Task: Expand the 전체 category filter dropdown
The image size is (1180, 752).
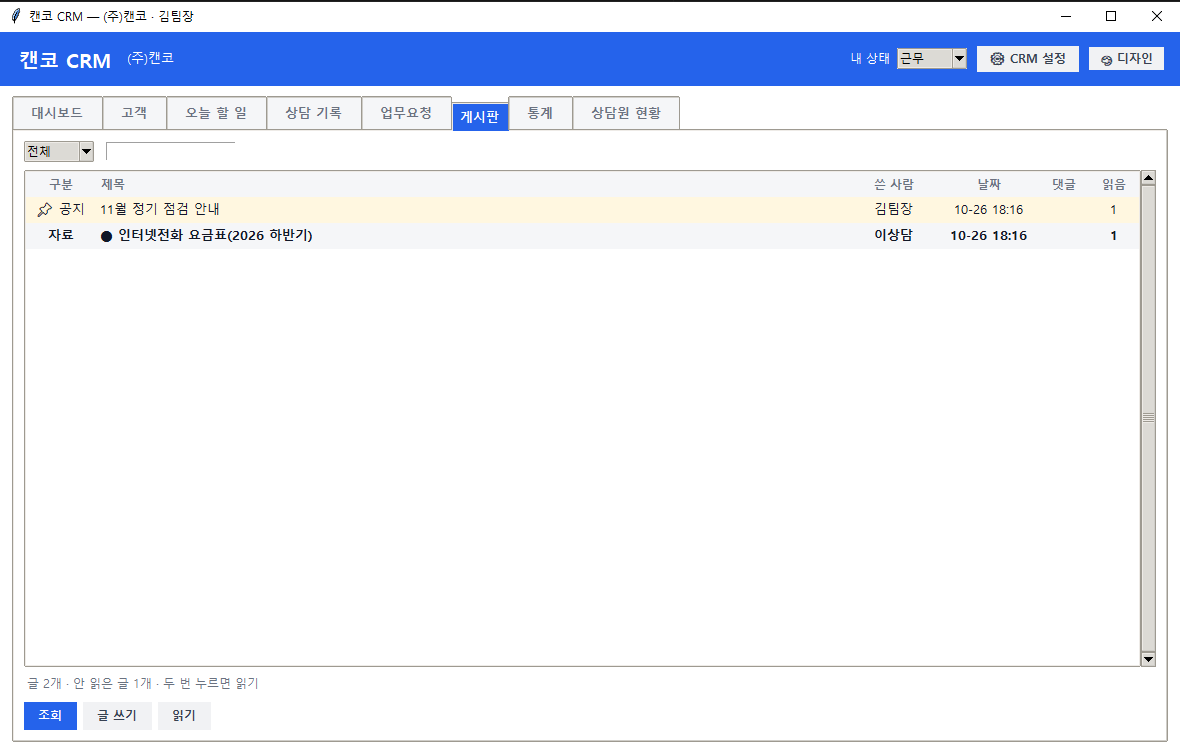Action: pos(59,151)
